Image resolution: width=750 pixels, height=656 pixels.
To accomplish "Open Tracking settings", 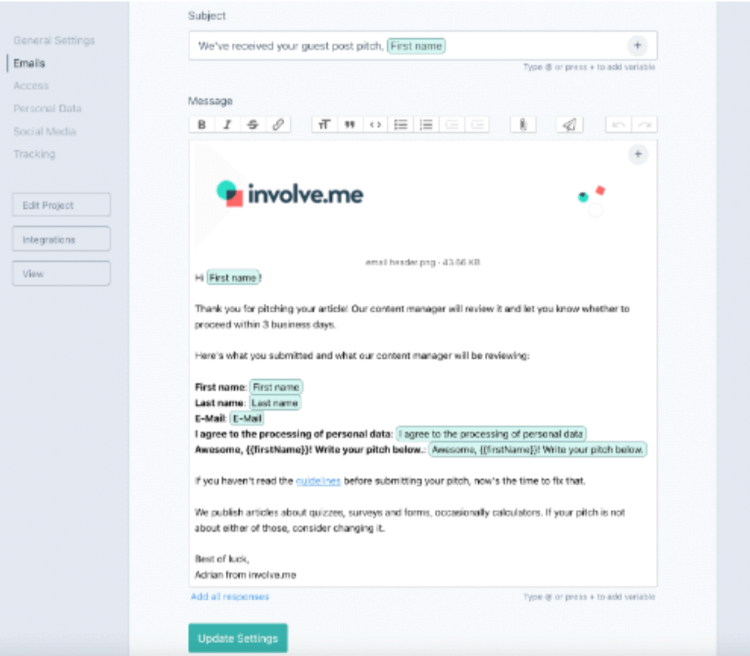I will pyautogui.click(x=34, y=154).
